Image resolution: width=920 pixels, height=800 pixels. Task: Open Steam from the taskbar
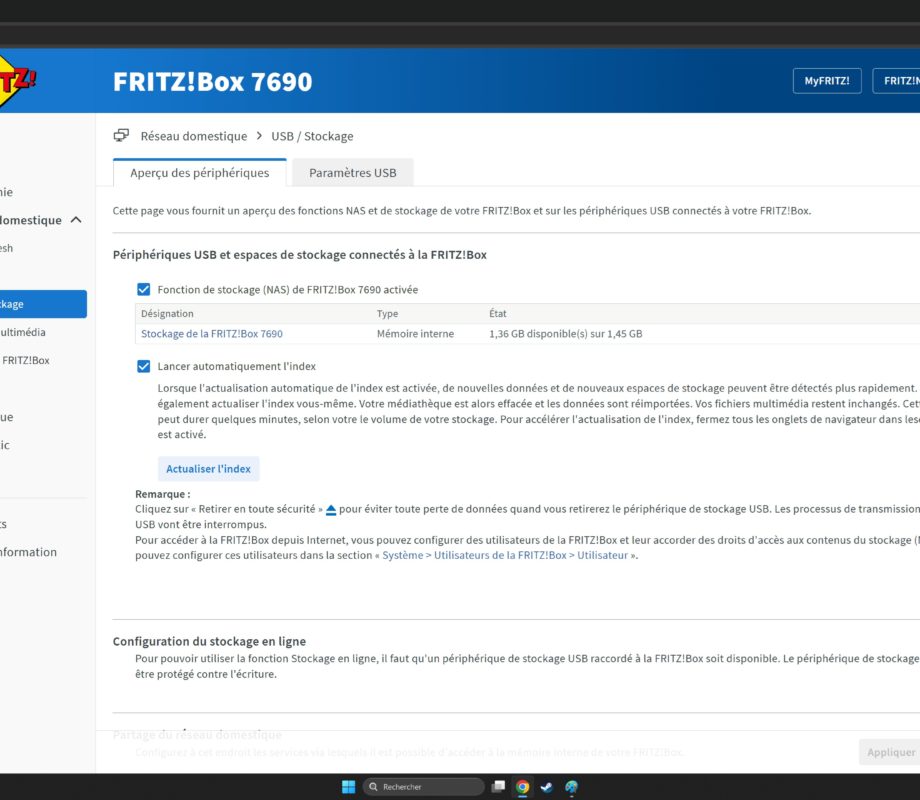[x=547, y=787]
